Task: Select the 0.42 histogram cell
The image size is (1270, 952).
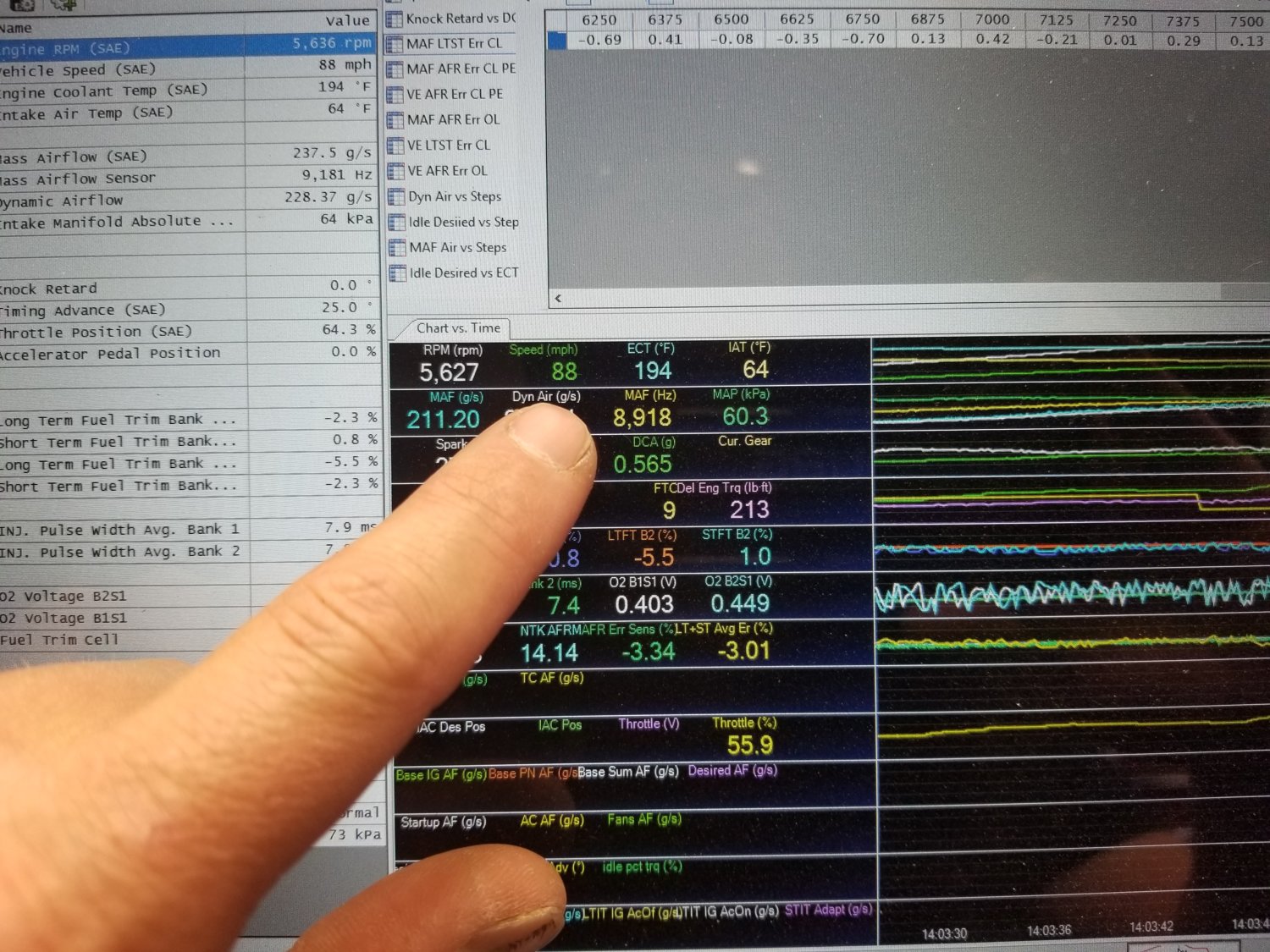Action: pyautogui.click(x=991, y=39)
